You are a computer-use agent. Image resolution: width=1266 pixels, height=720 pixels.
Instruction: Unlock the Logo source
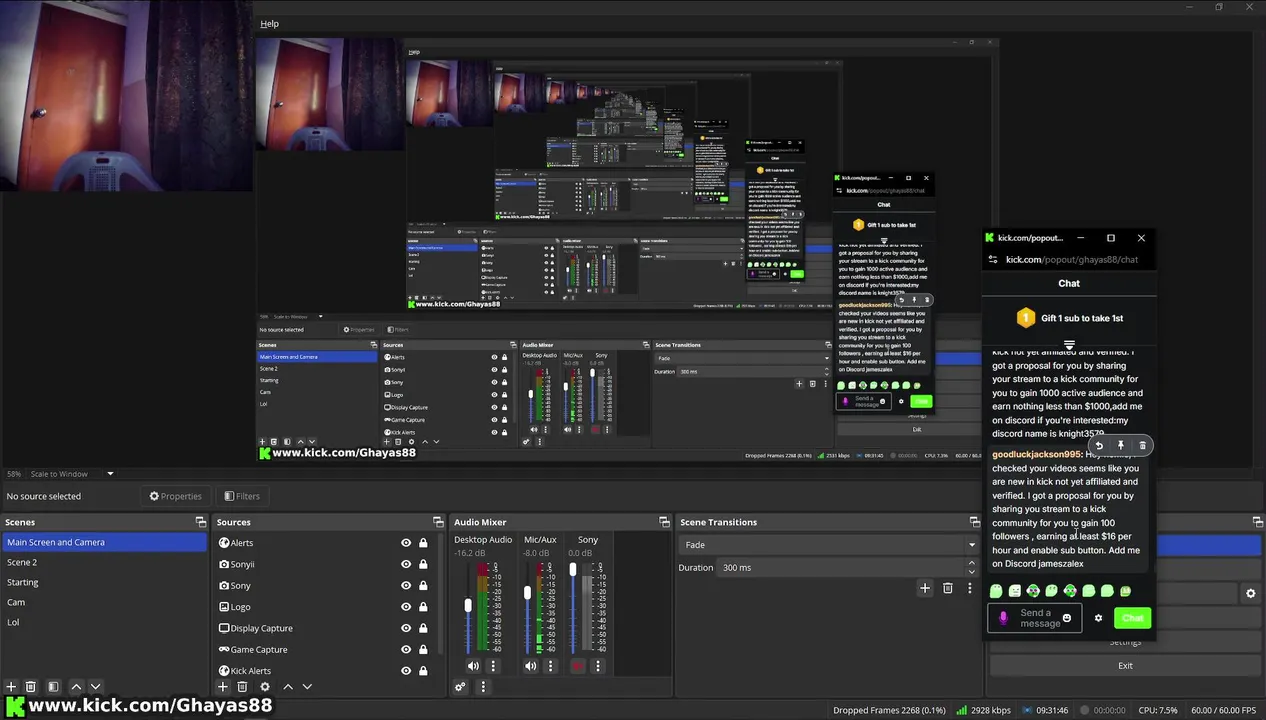423,607
